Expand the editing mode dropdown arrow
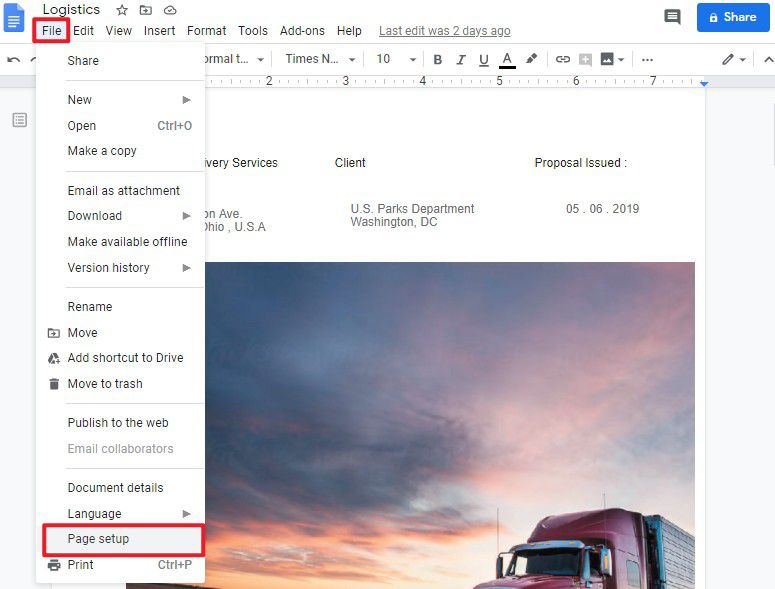This screenshot has height=589, width=775. coord(742,60)
